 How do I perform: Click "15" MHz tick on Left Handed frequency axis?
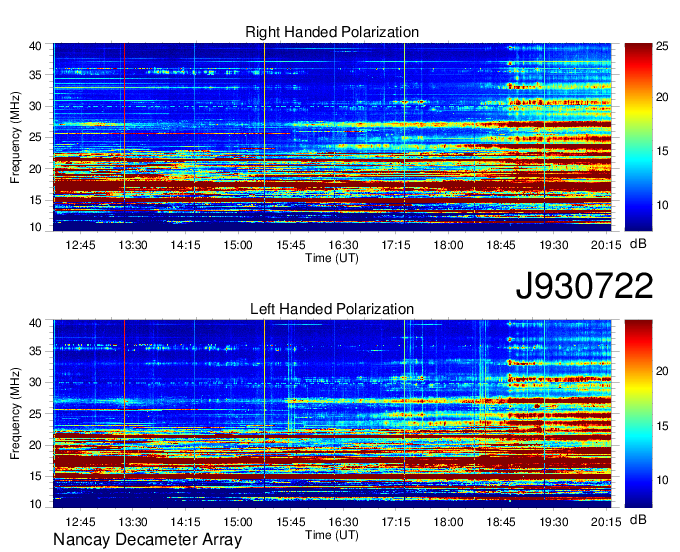pos(36,477)
